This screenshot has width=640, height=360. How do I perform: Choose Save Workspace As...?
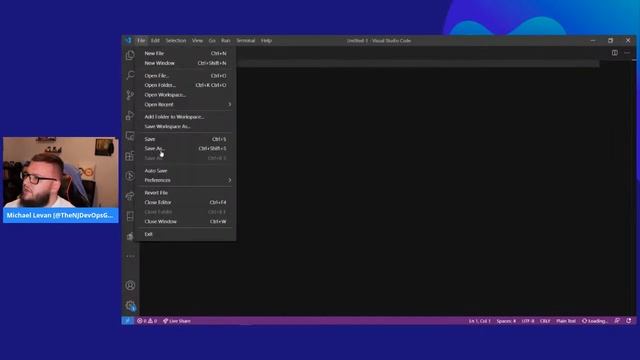185,127
